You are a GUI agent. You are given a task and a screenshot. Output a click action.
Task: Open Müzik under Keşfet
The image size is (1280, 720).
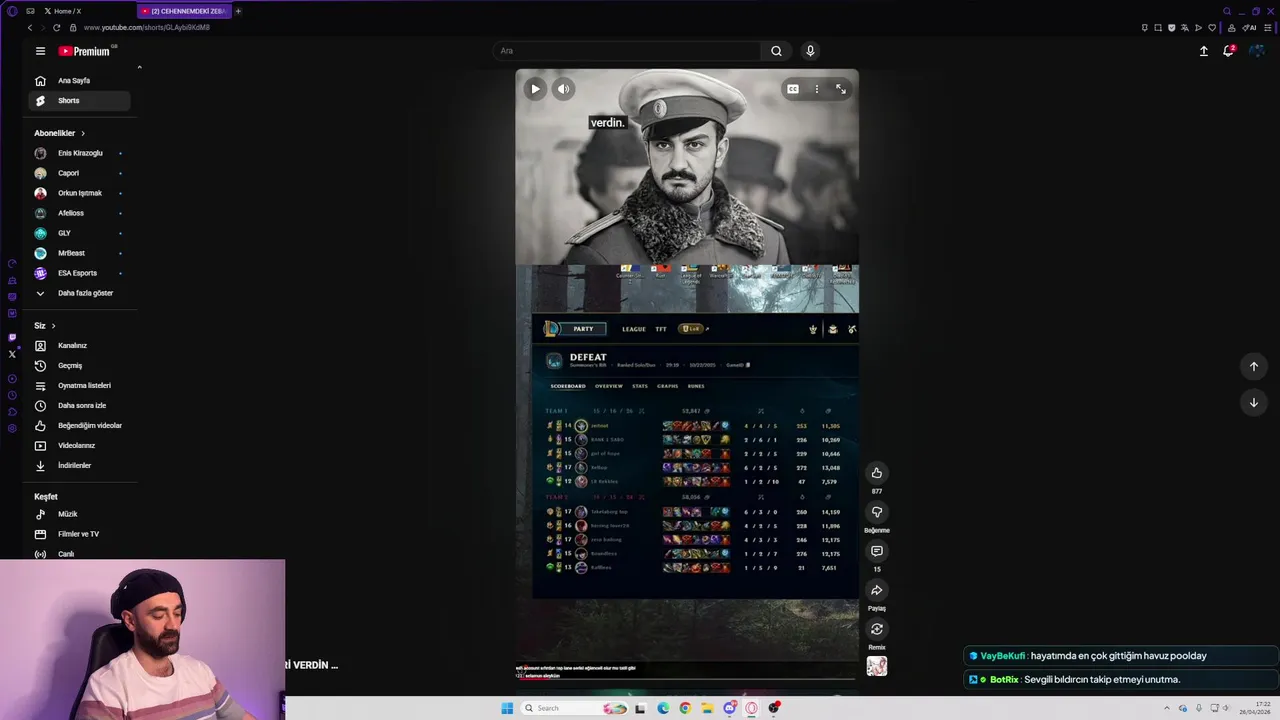80,514
